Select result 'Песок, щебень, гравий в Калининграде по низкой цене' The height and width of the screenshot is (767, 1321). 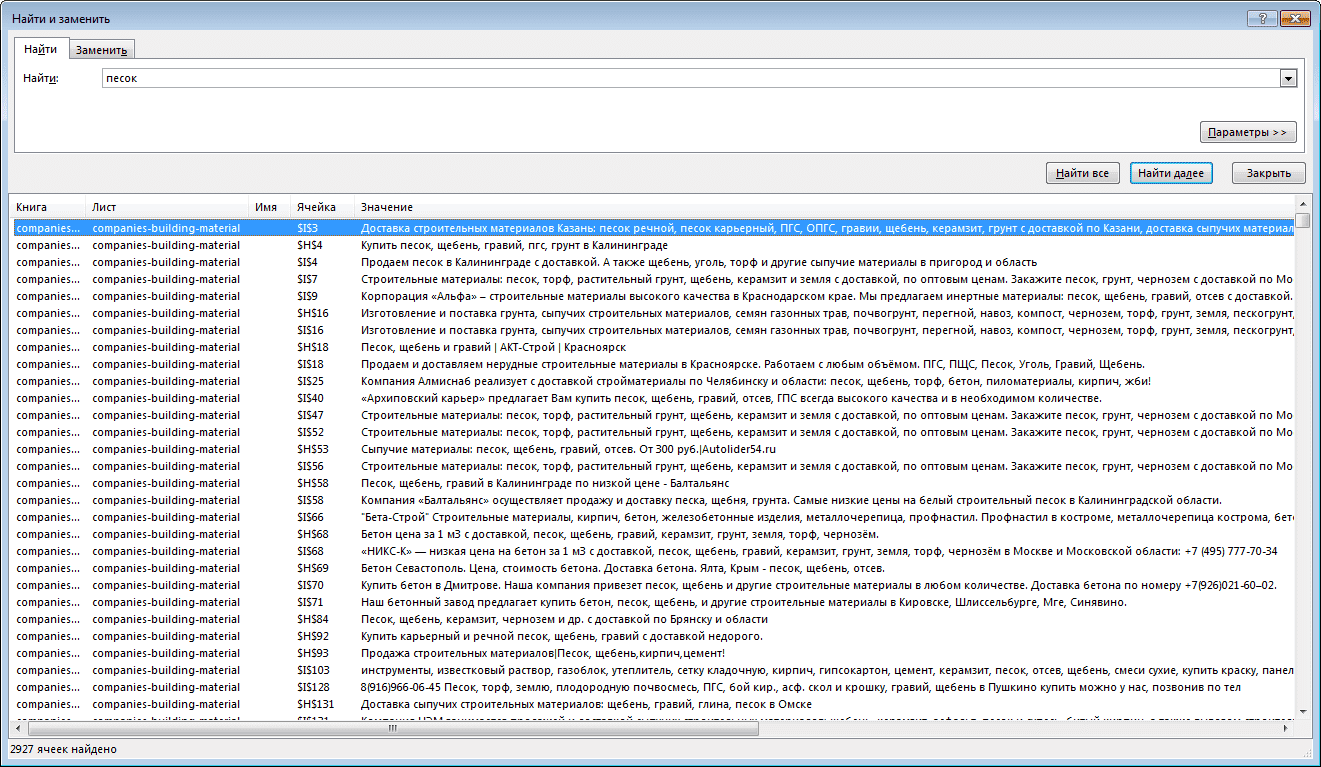click(652, 483)
